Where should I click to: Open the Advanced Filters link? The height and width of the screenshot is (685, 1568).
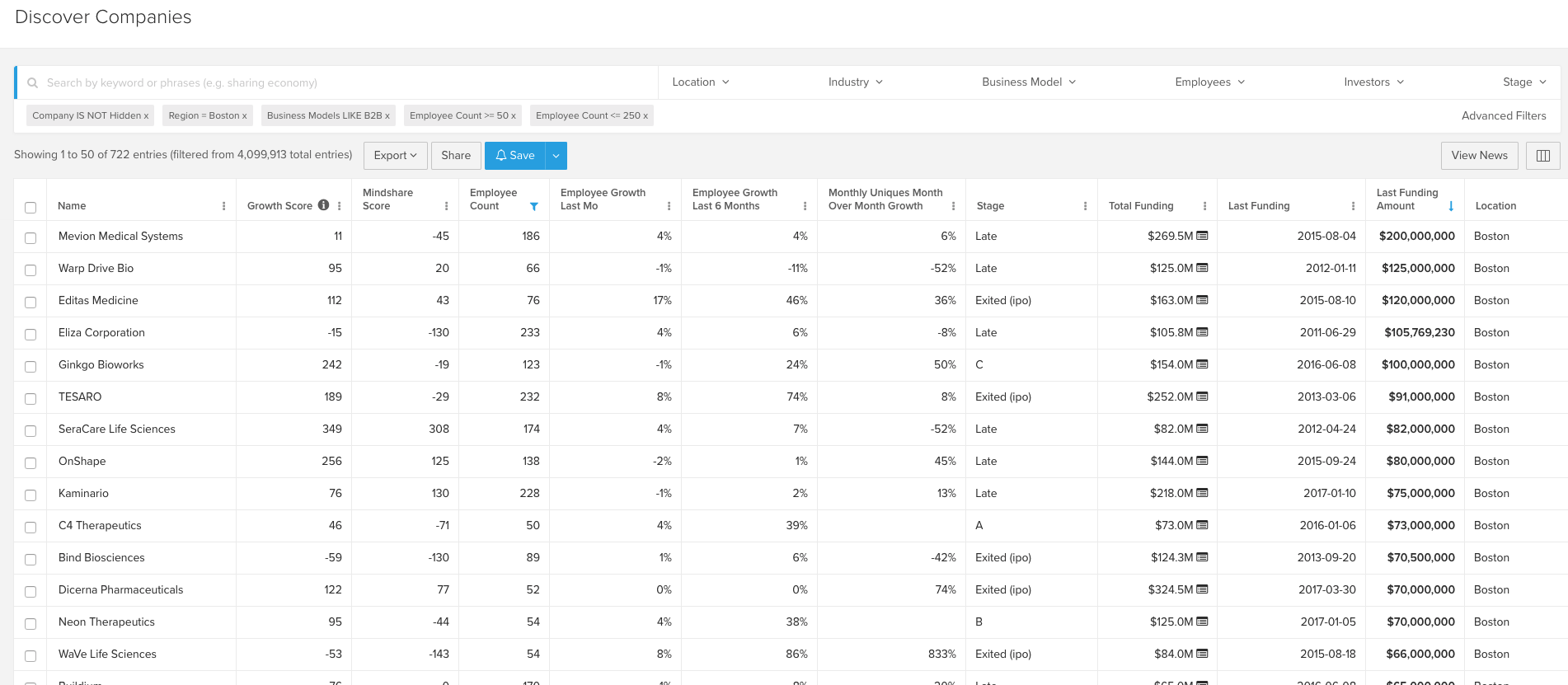(x=1504, y=116)
